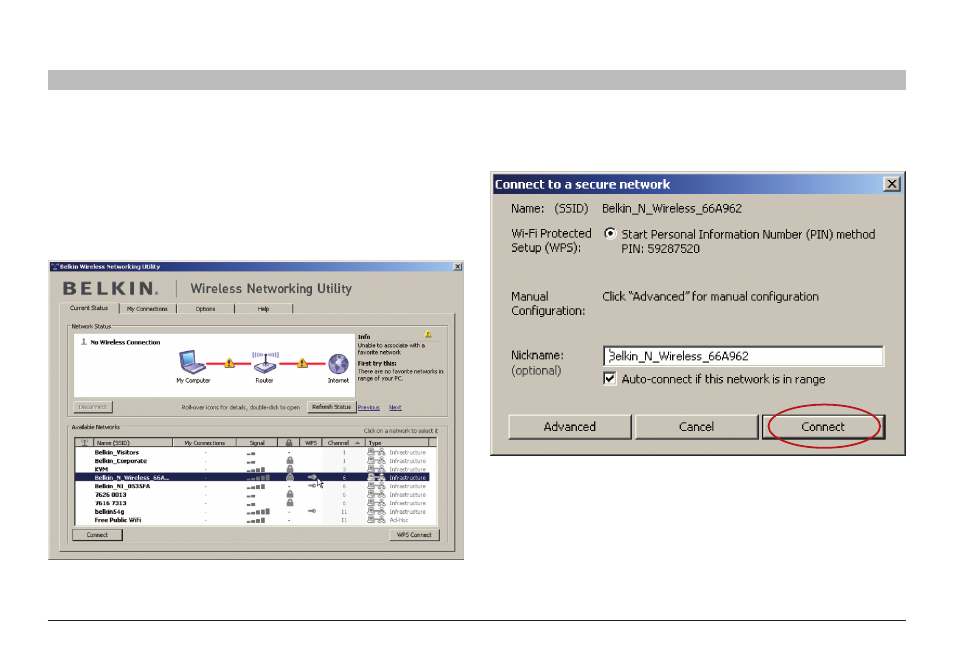Click warning icon between Router and Internet
The width and height of the screenshot is (954, 668).
pos(302,363)
